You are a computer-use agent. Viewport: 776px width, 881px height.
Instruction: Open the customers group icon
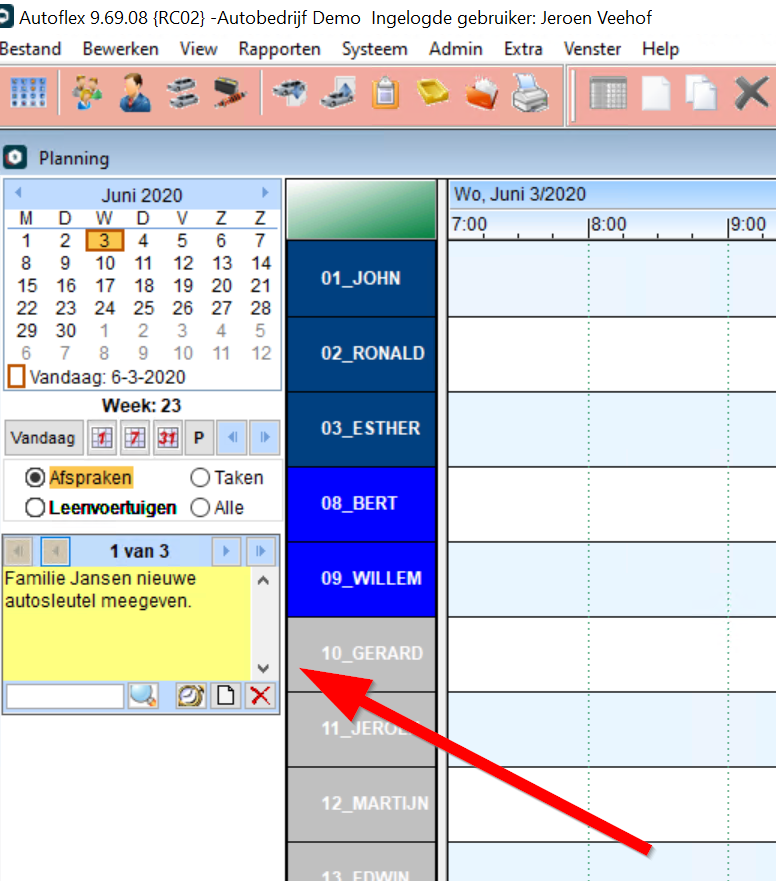pos(87,93)
